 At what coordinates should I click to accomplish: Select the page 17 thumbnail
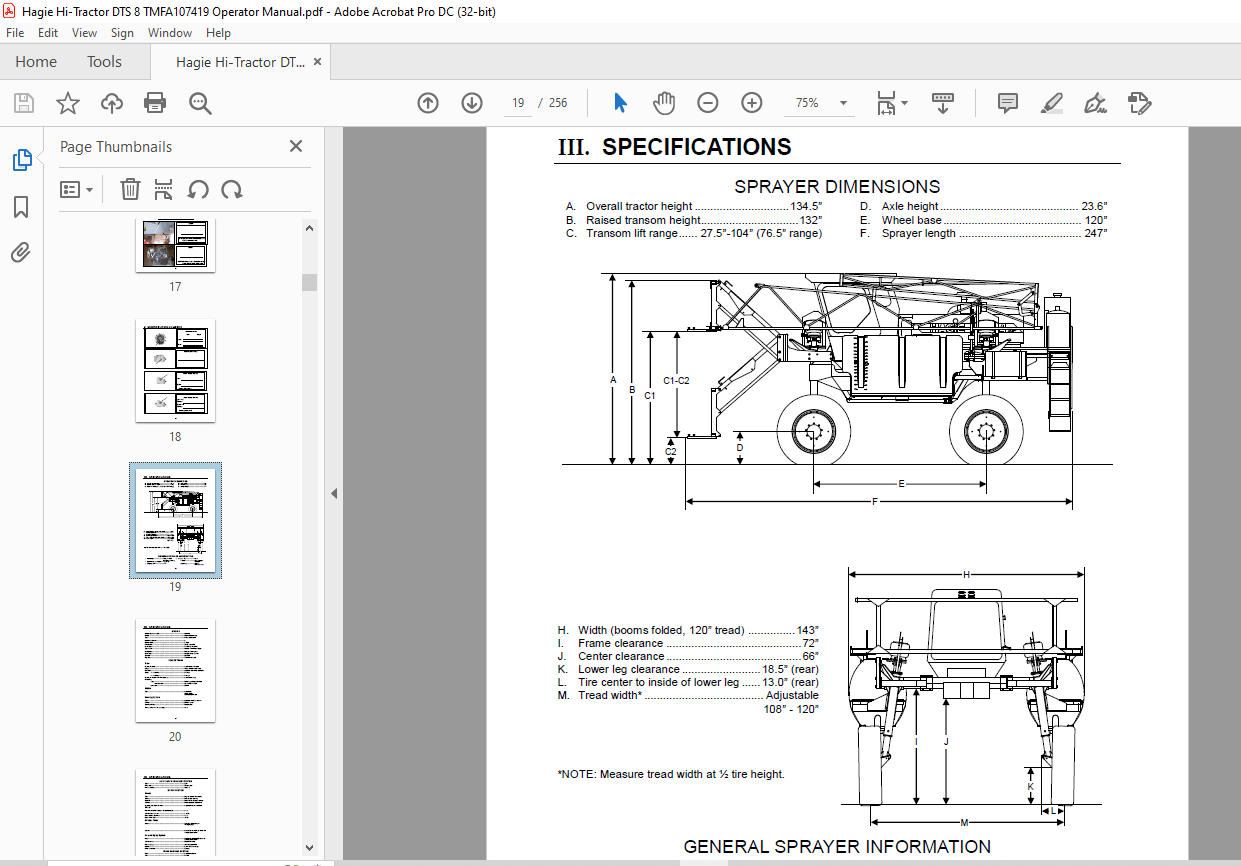(175, 245)
